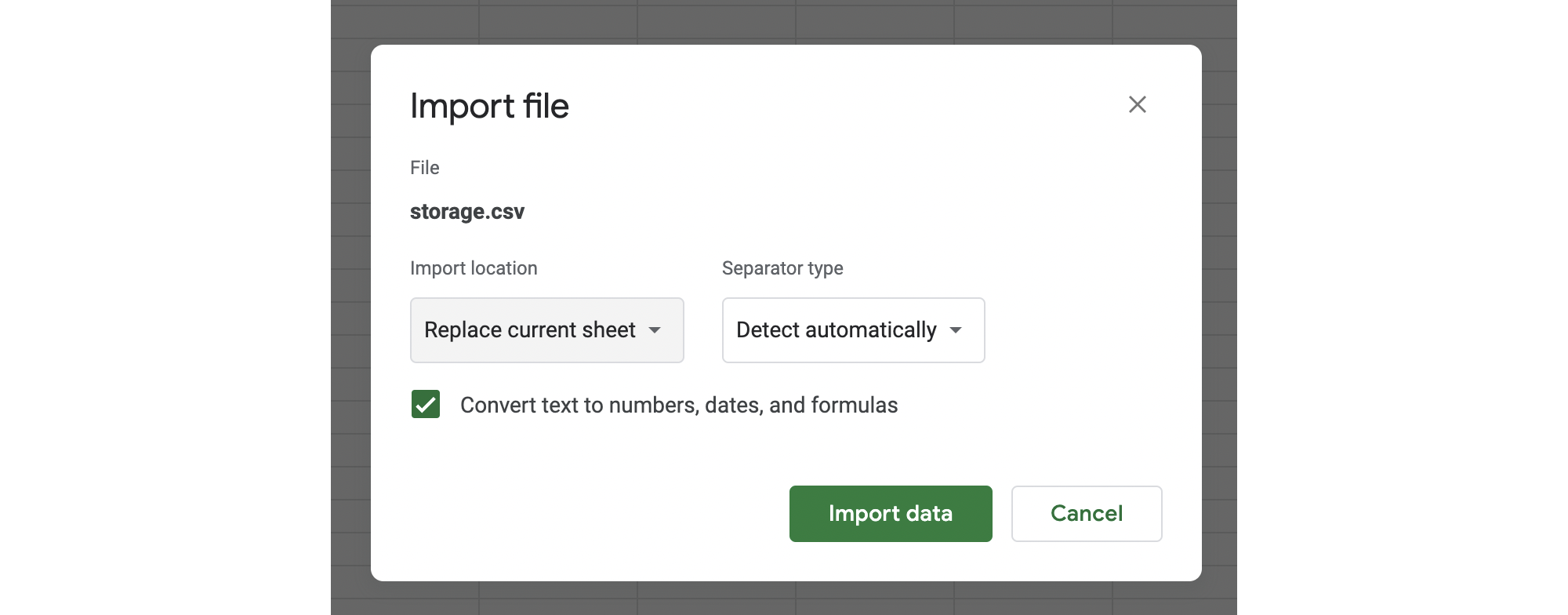Uncheck Convert text to numbers checkbox
The height and width of the screenshot is (615, 1568).
pos(426,405)
